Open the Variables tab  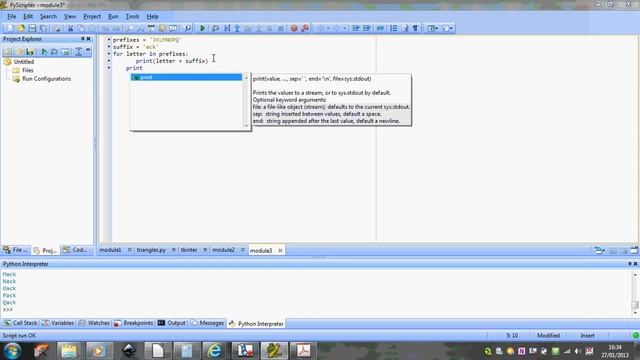click(x=58, y=323)
